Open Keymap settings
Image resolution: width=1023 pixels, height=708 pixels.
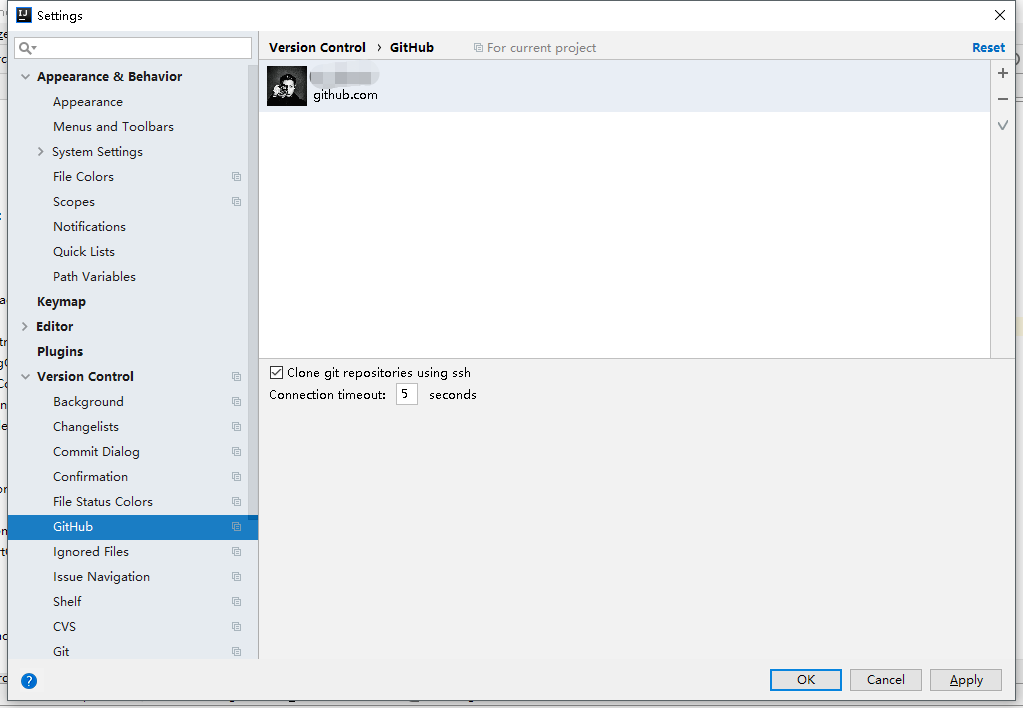61,301
